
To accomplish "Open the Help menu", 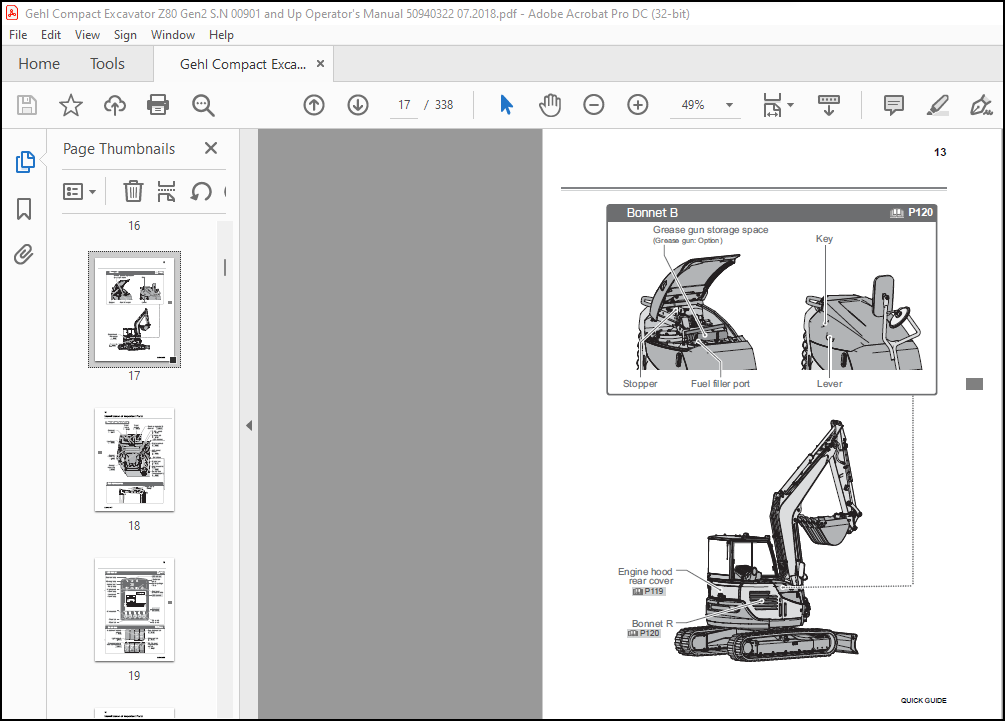I will point(221,35).
